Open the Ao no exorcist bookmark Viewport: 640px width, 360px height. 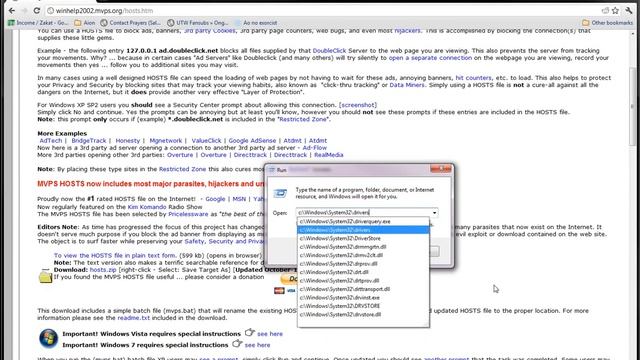[x=256, y=23]
